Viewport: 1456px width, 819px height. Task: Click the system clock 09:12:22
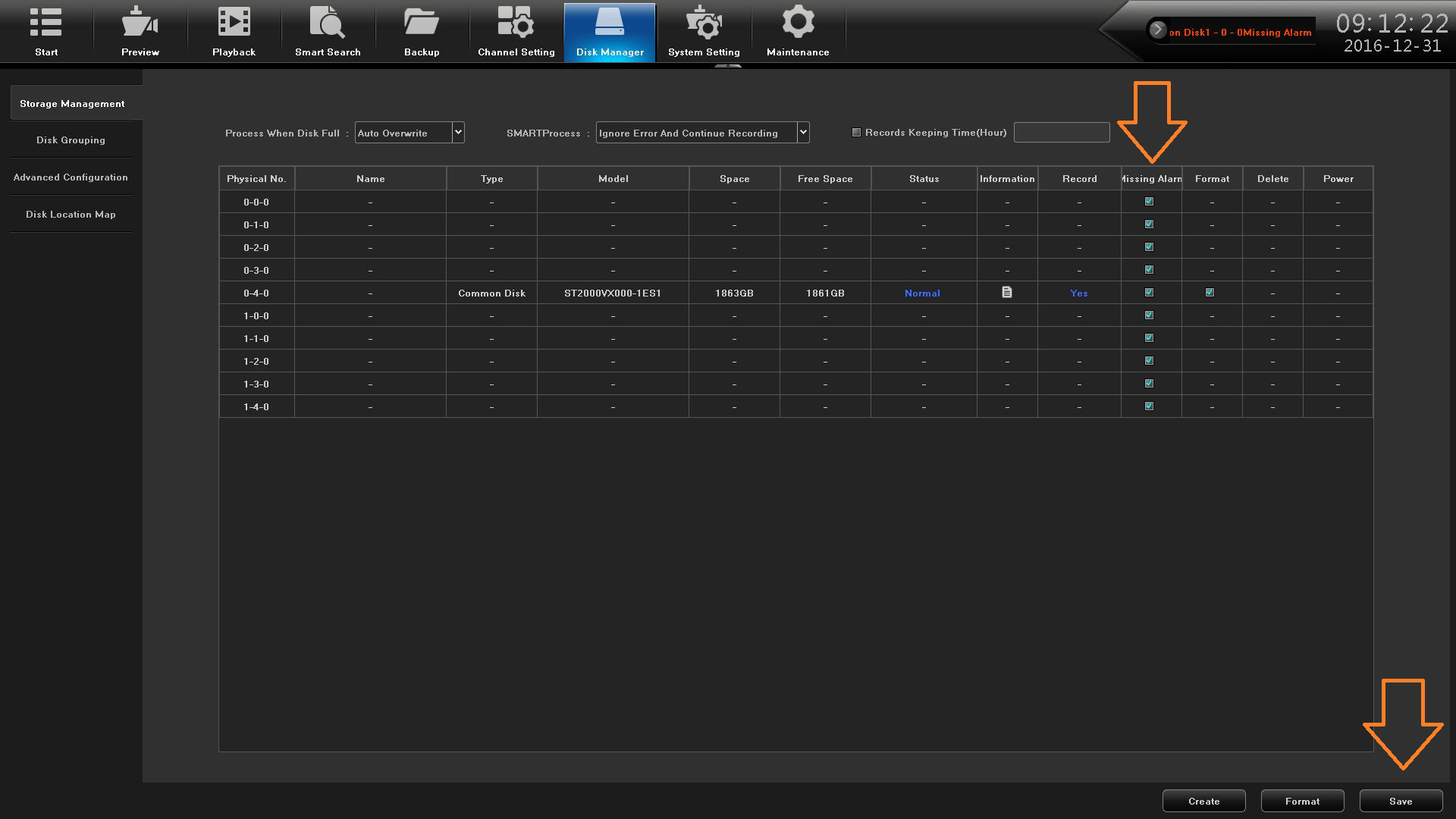1392,24
